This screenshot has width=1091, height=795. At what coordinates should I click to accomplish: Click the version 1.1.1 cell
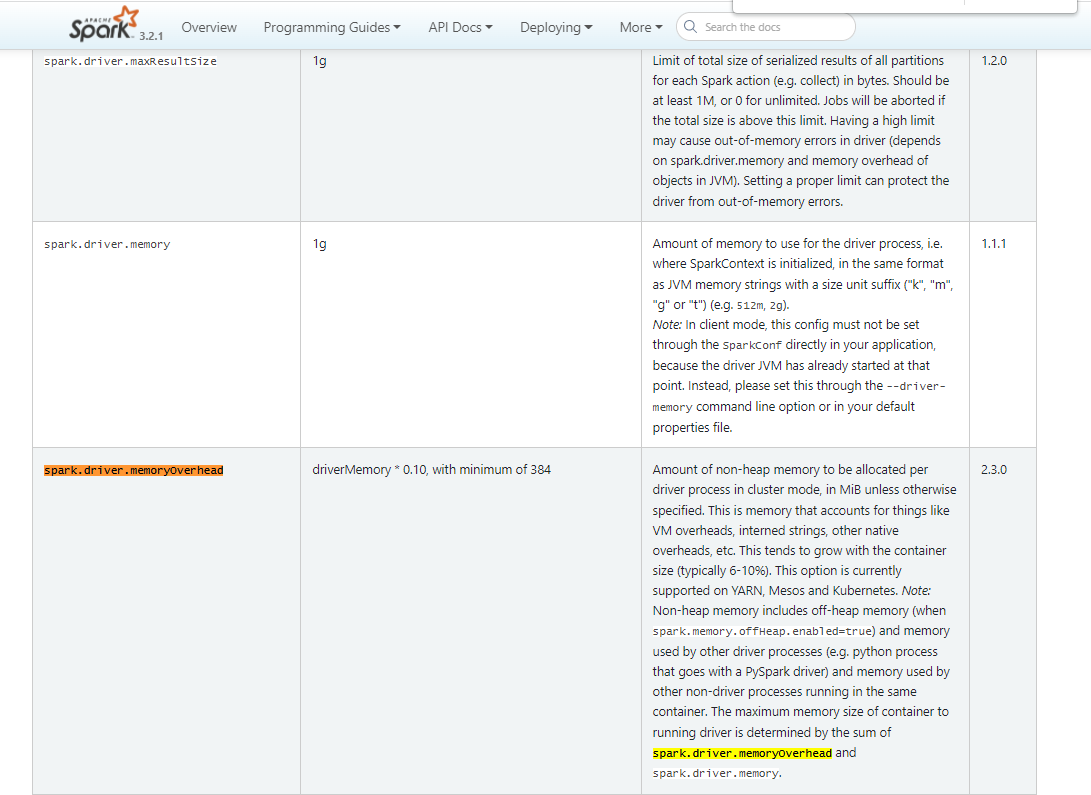click(994, 243)
